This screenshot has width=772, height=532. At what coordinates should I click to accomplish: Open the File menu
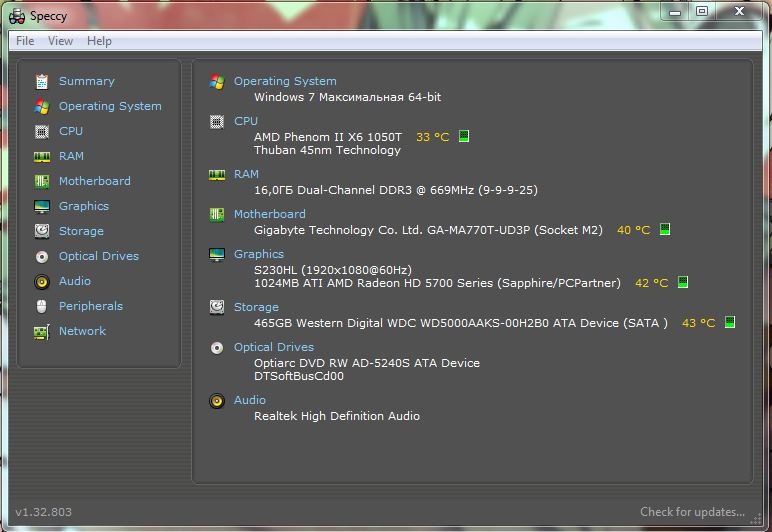[25, 41]
